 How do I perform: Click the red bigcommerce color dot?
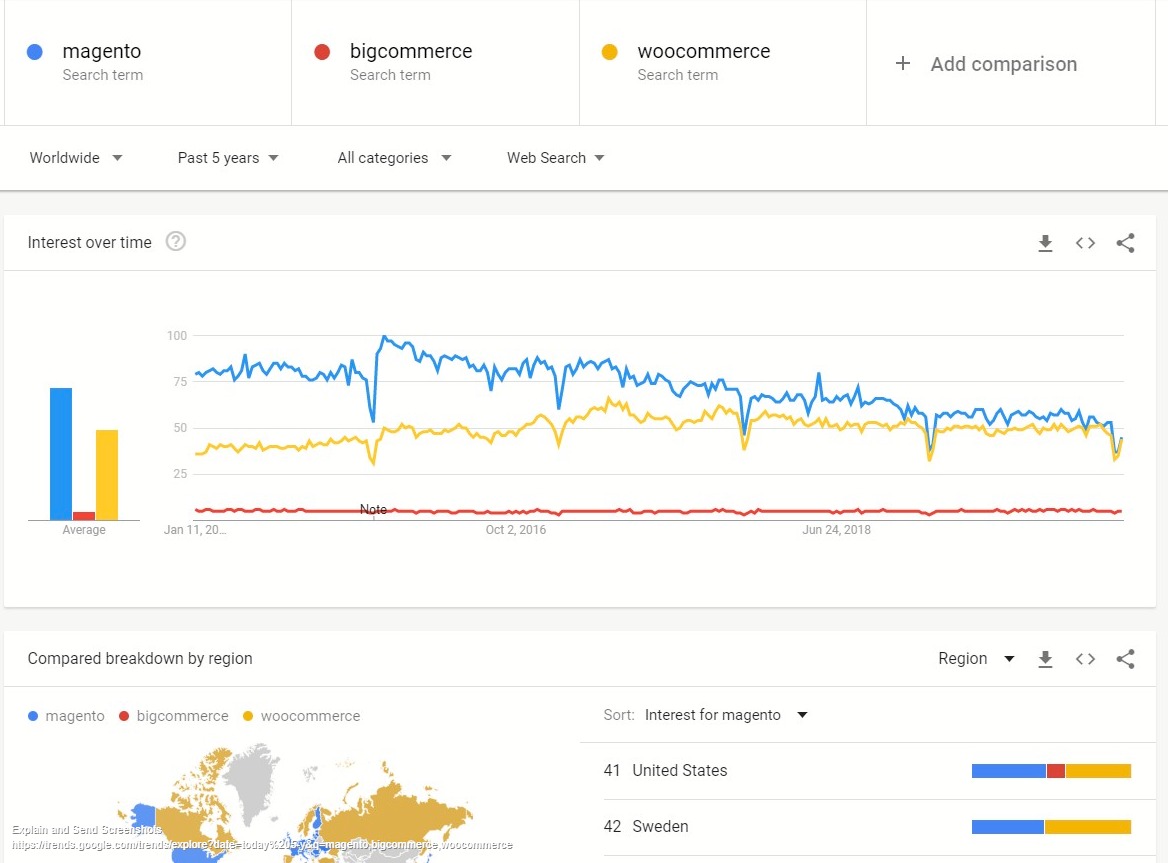click(x=322, y=51)
